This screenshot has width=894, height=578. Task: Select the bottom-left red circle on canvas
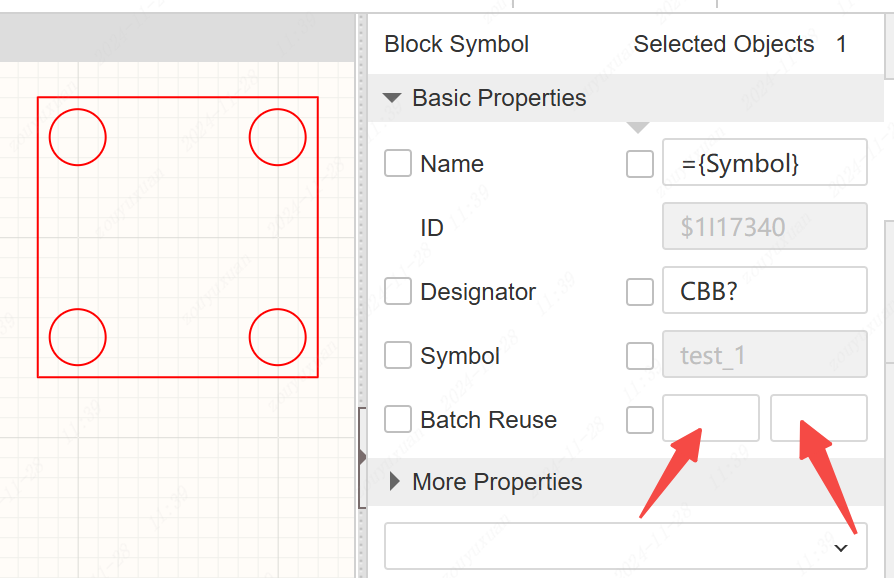[78, 337]
